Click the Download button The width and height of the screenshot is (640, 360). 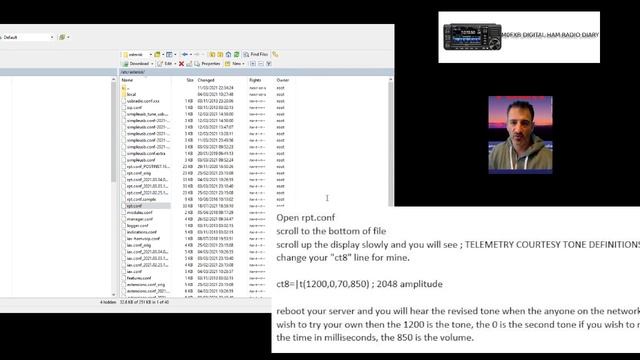point(136,64)
